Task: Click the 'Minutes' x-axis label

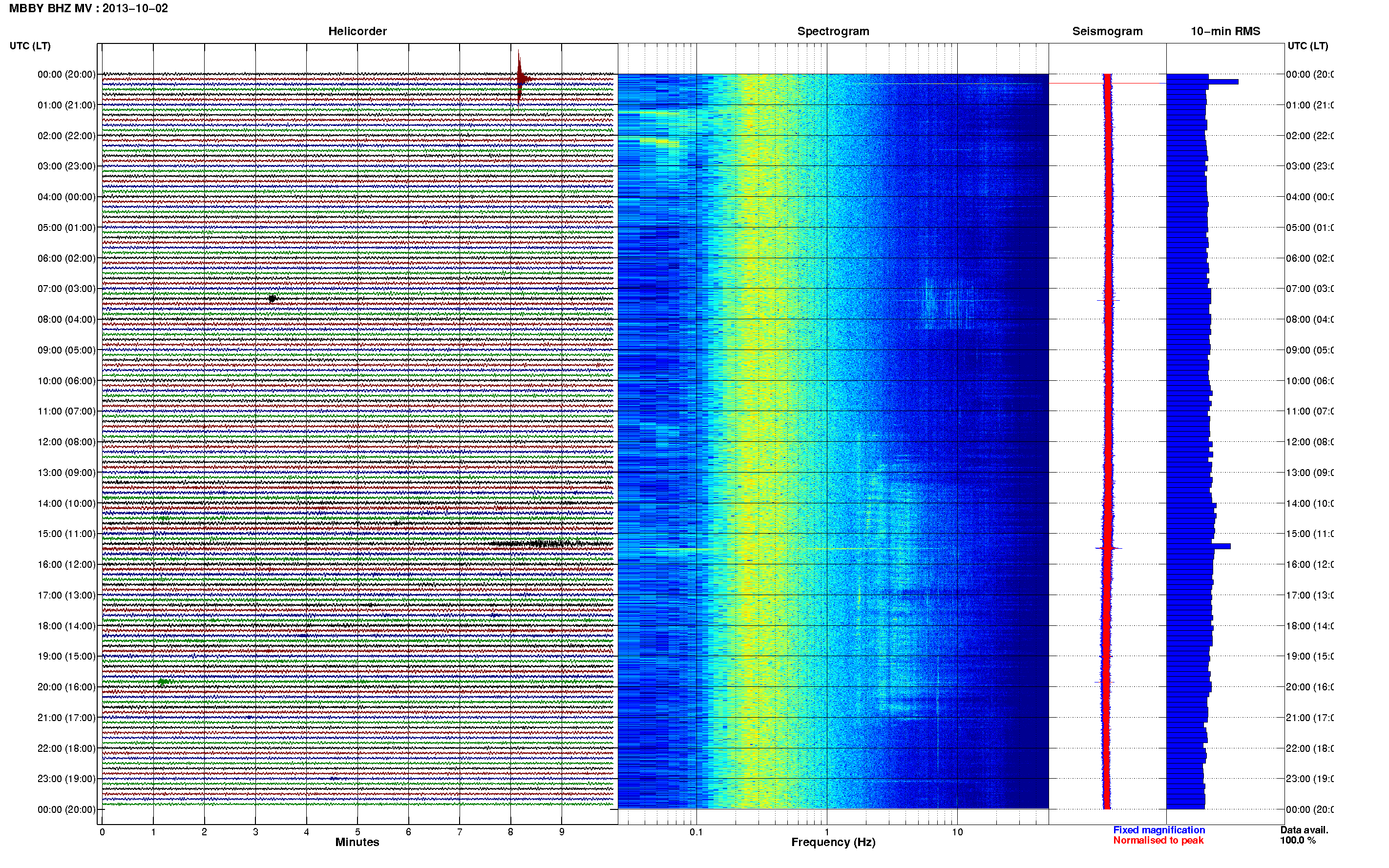Action: point(357,842)
